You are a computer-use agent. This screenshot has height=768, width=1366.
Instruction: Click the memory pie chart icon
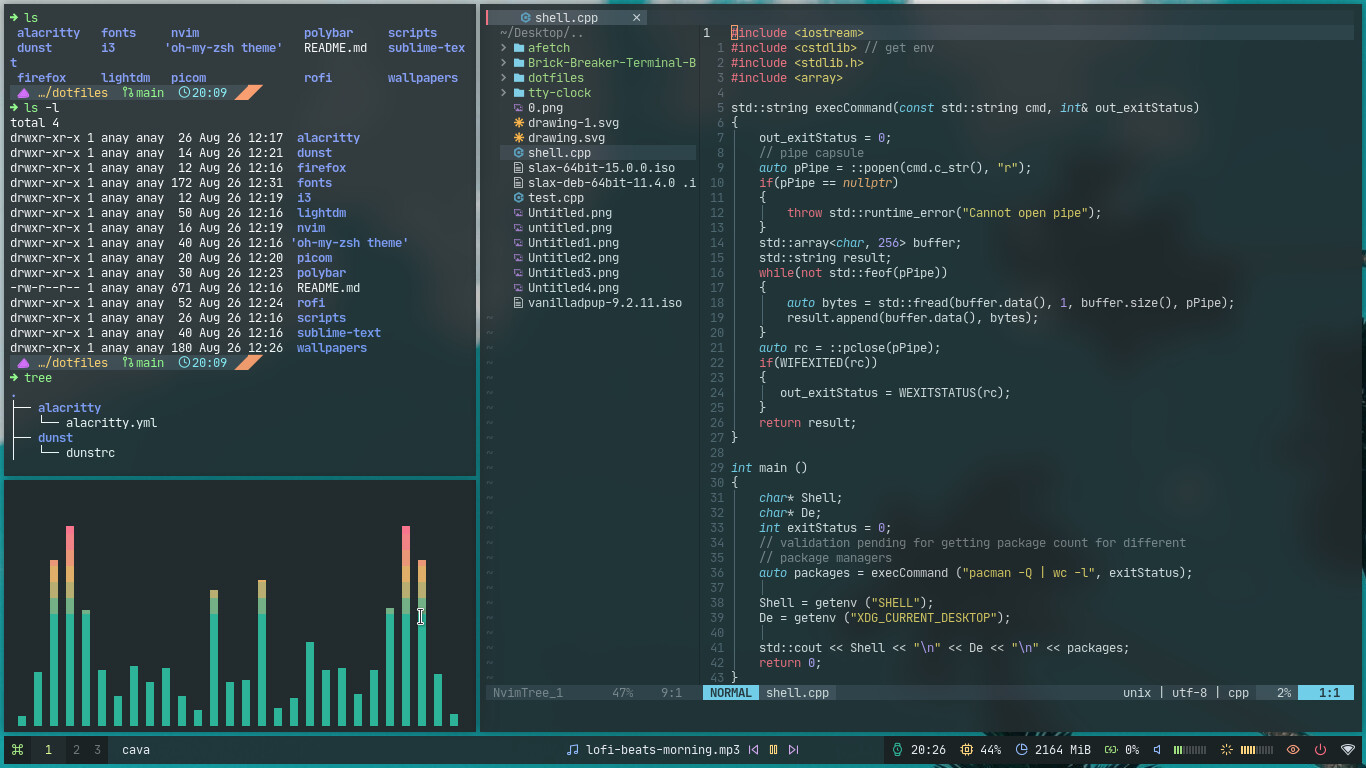pos(1022,749)
